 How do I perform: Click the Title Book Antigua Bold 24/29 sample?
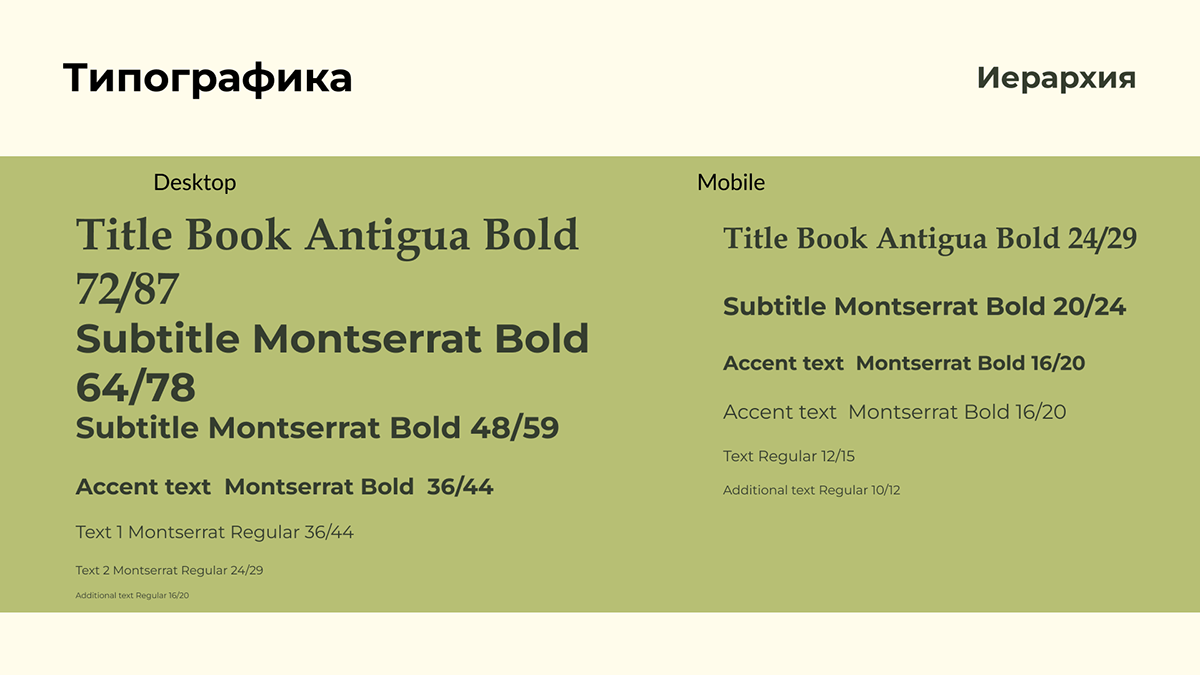click(930, 239)
